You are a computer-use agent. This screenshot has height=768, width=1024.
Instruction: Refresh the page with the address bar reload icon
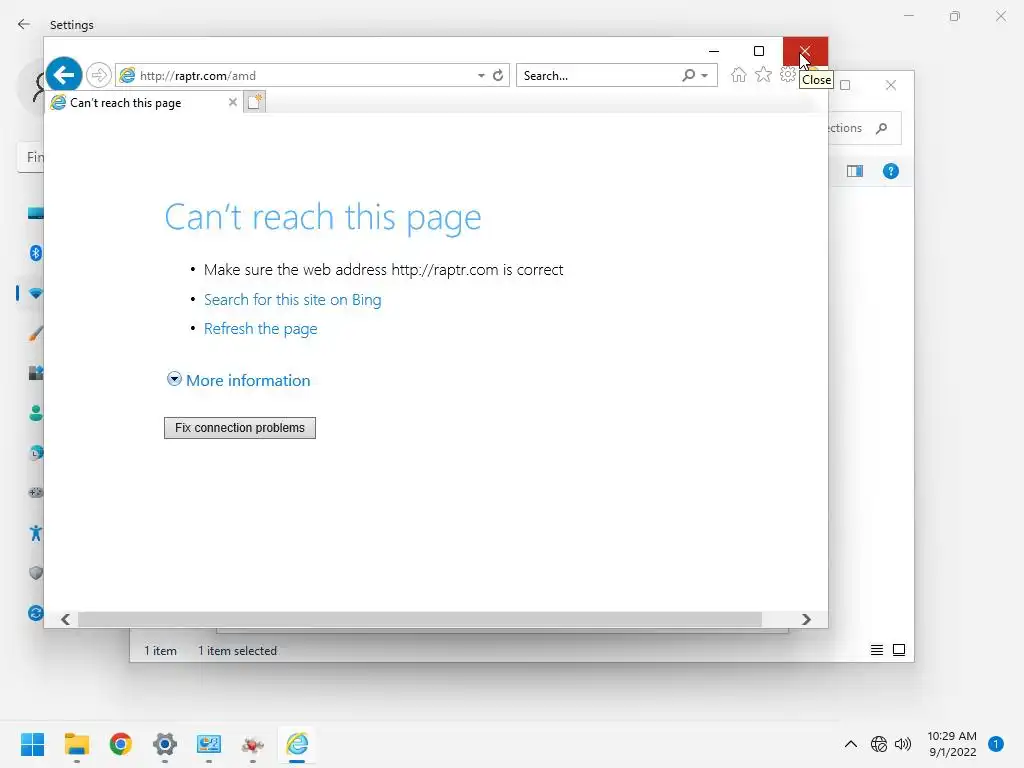coord(498,75)
